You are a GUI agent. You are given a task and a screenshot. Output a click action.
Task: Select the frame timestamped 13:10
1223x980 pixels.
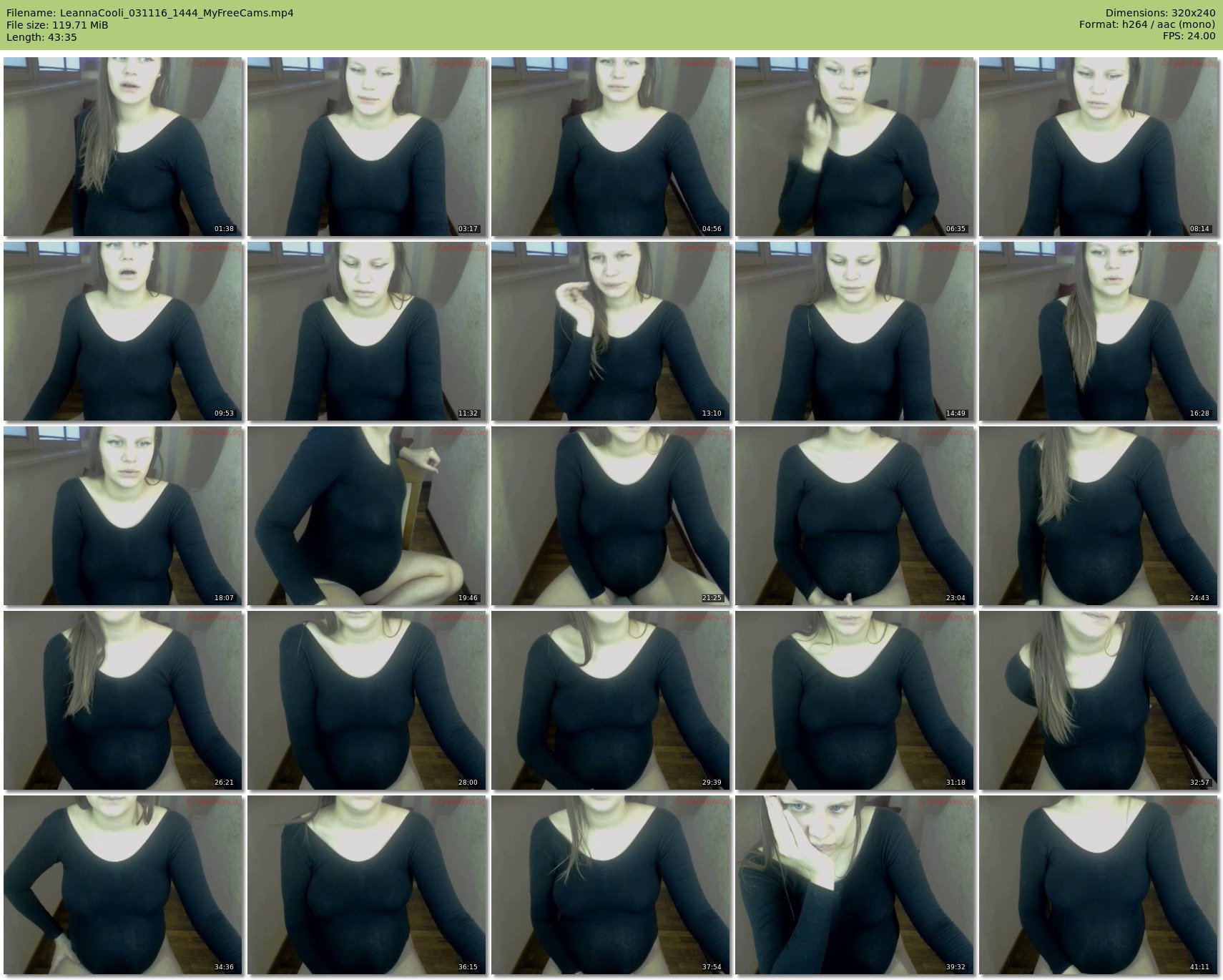pyautogui.click(x=611, y=331)
